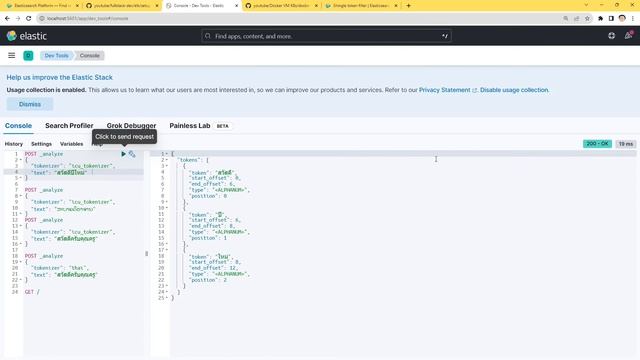Collapse the root object at output line 1
Screen dimensions: 640x360
167,154
